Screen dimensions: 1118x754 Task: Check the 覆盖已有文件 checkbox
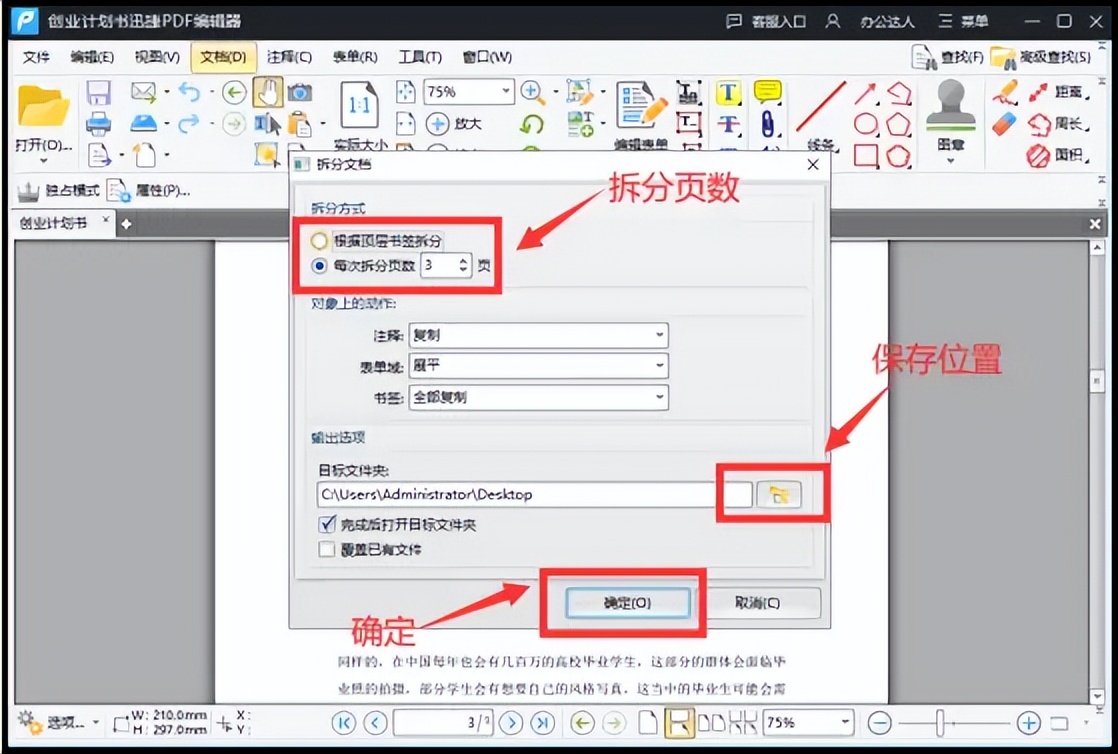point(325,549)
